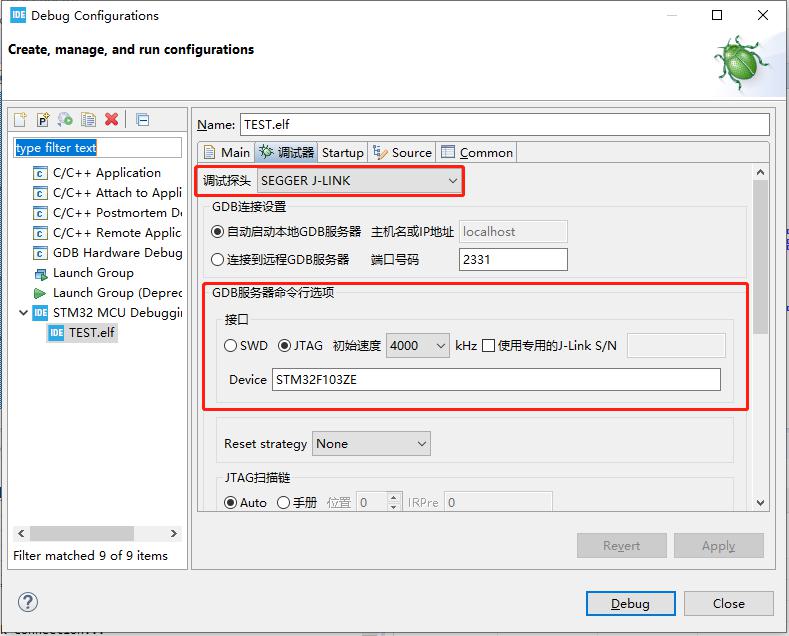Screen dimensions: 789x636
Task: Switch to the Source tab
Action: point(402,152)
